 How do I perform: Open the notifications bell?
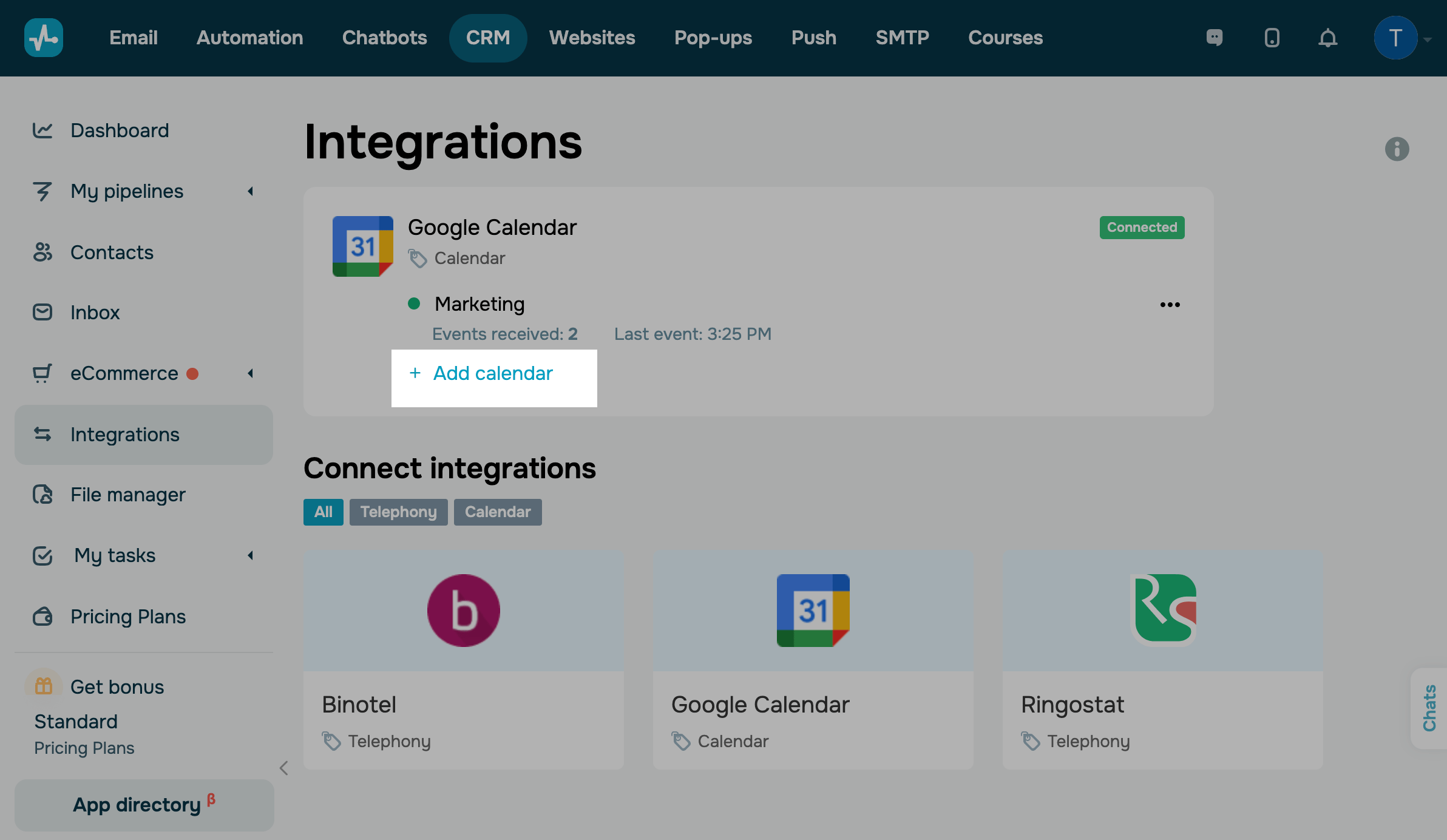click(x=1327, y=38)
